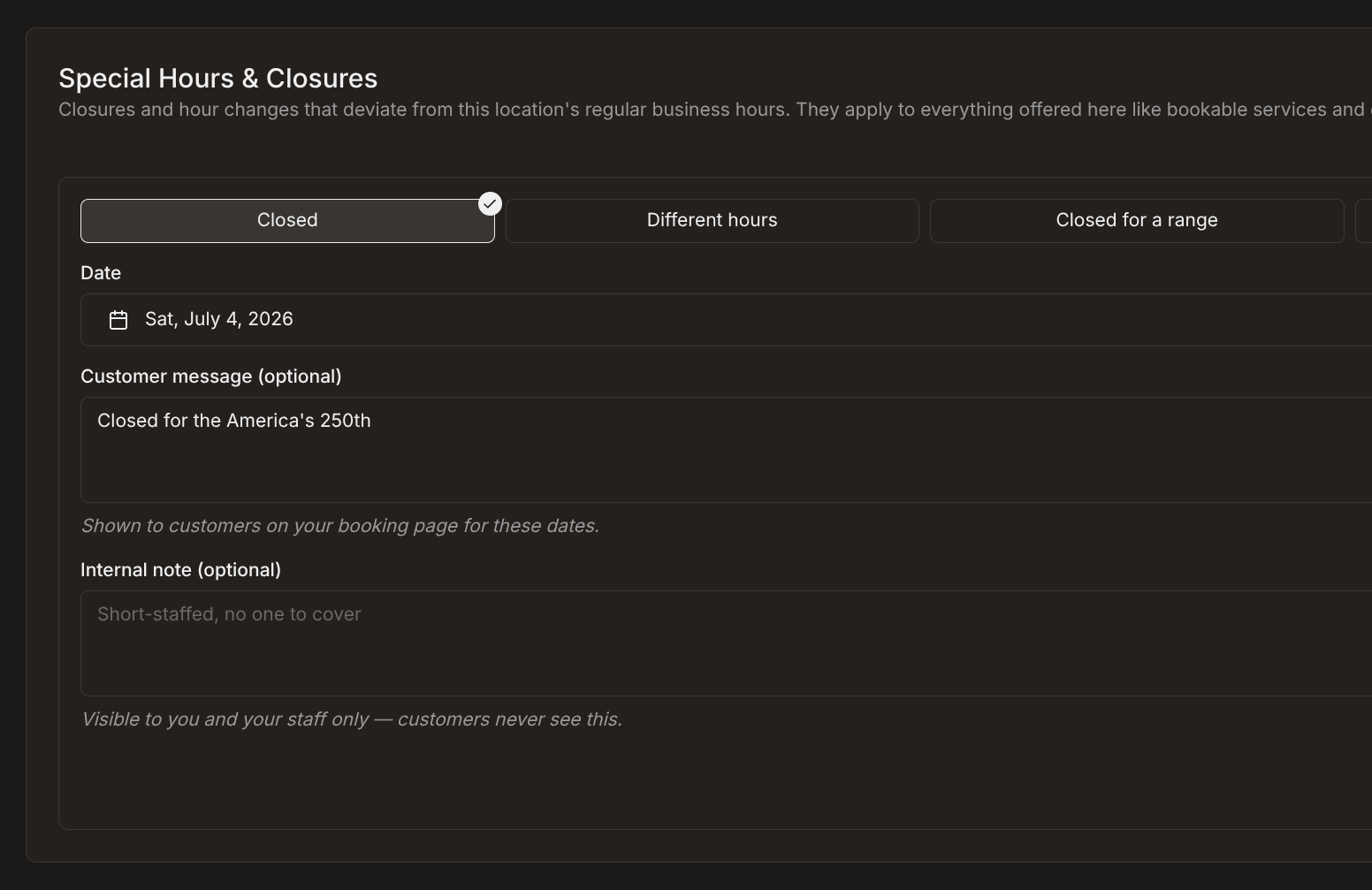Click the Date field label
Viewport: 1372px width, 890px height.
click(101, 273)
